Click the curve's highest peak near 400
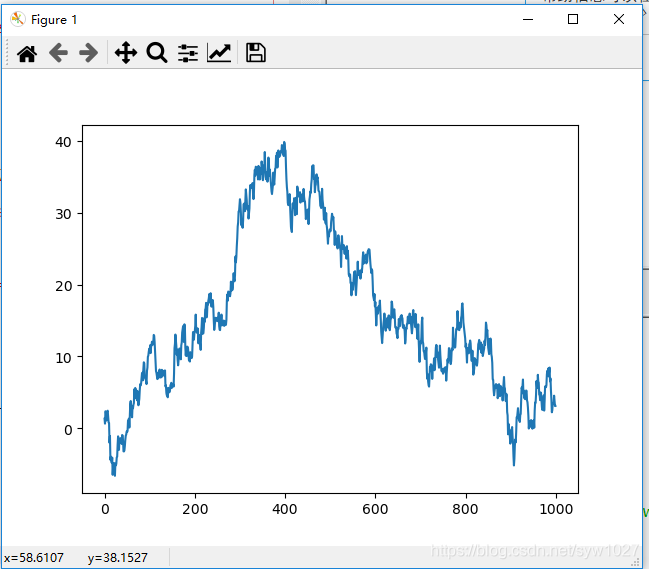The image size is (649, 569). pos(284,143)
